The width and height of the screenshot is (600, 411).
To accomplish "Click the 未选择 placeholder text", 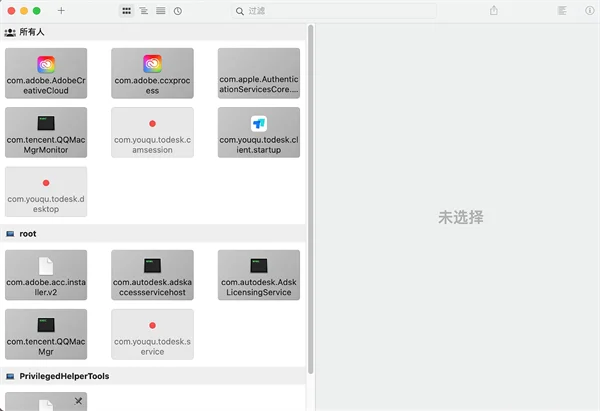I will coord(461,217).
